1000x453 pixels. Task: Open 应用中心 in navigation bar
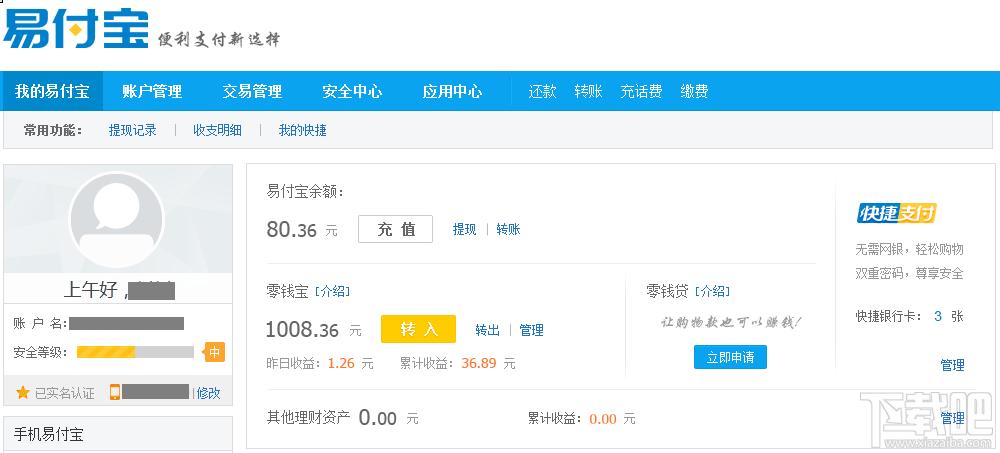452,91
